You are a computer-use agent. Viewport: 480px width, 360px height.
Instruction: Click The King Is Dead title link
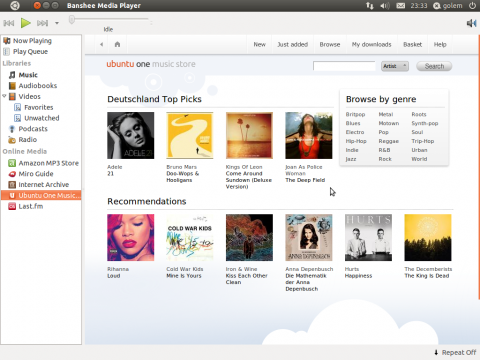(x=427, y=276)
